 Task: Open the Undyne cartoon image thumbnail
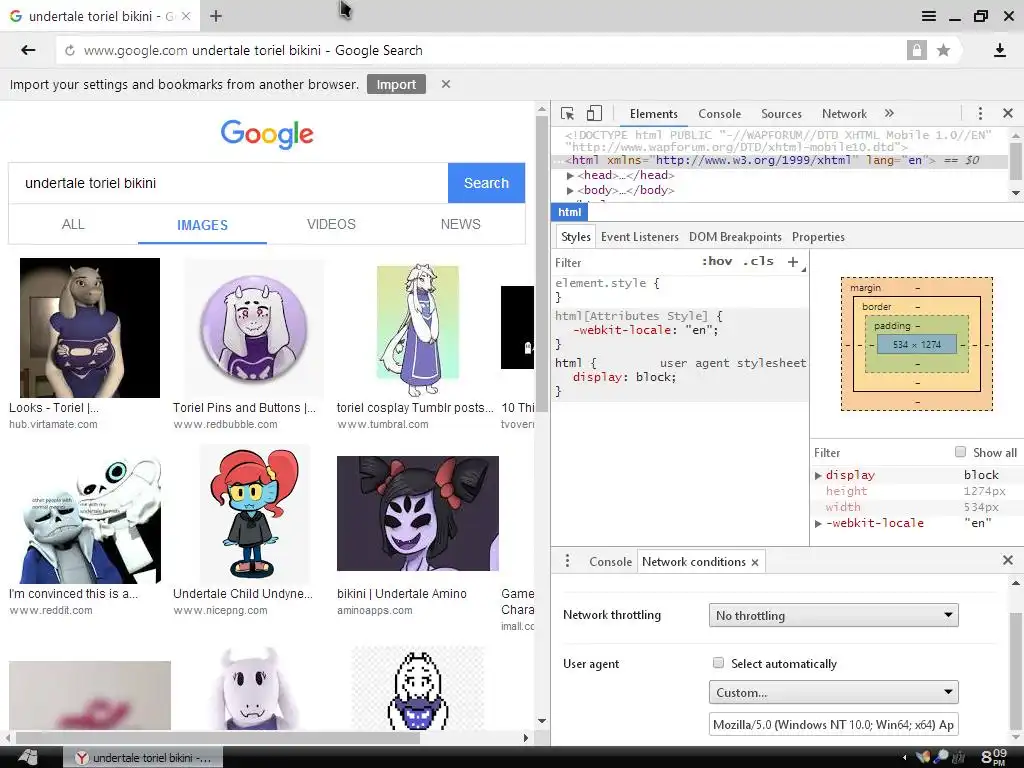(x=254, y=513)
